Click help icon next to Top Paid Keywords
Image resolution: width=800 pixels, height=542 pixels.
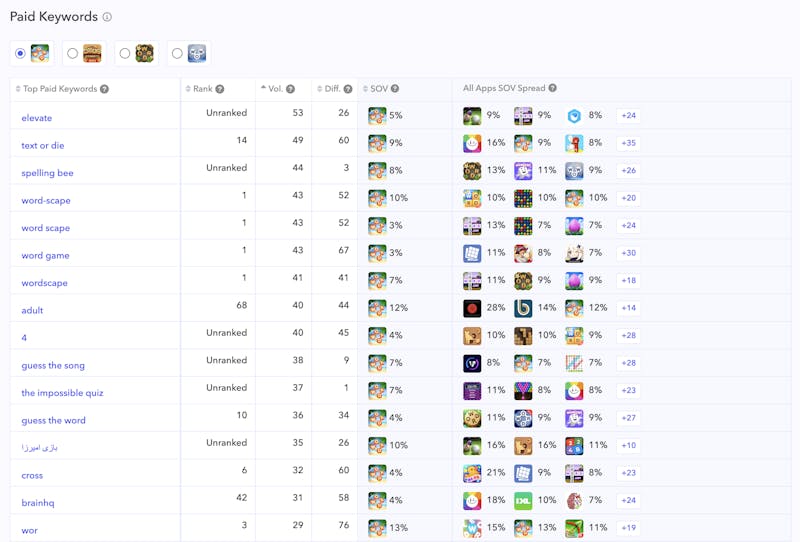[104, 89]
